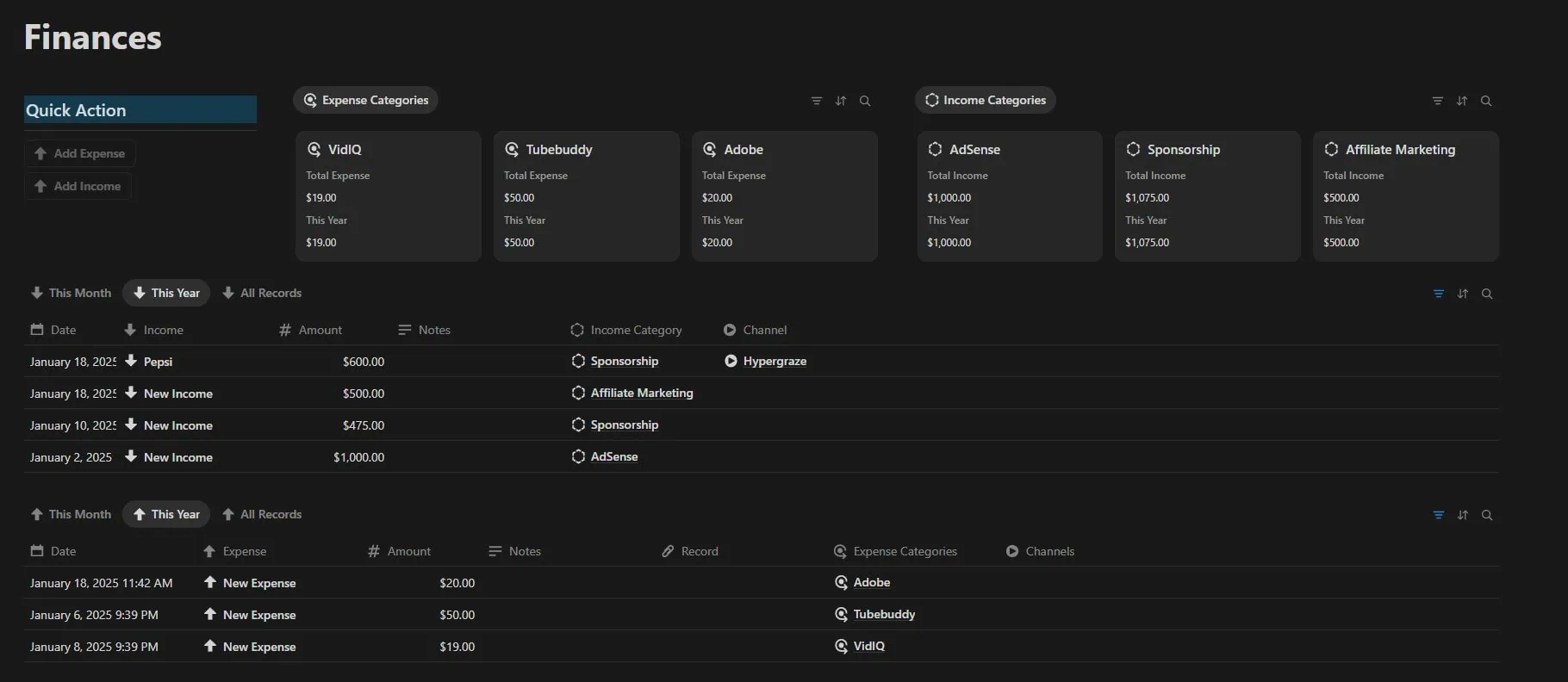Sort the expense records table
Screen dimensions: 1568x682
click(1462, 515)
